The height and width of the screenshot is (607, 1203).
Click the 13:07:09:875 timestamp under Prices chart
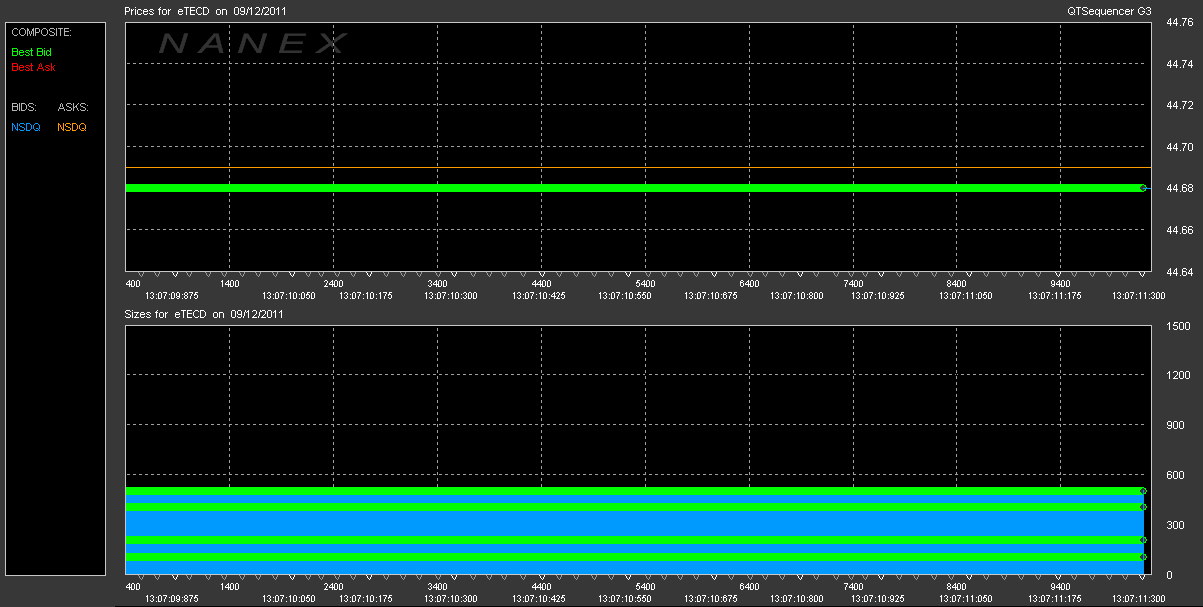pos(172,295)
